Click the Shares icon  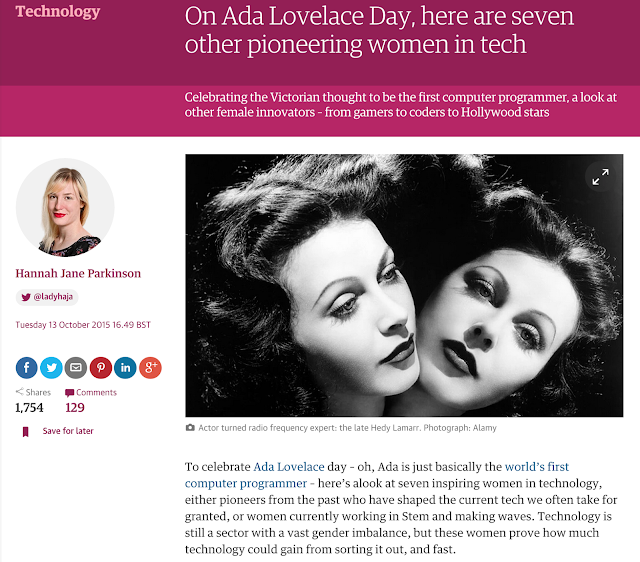click(x=20, y=392)
